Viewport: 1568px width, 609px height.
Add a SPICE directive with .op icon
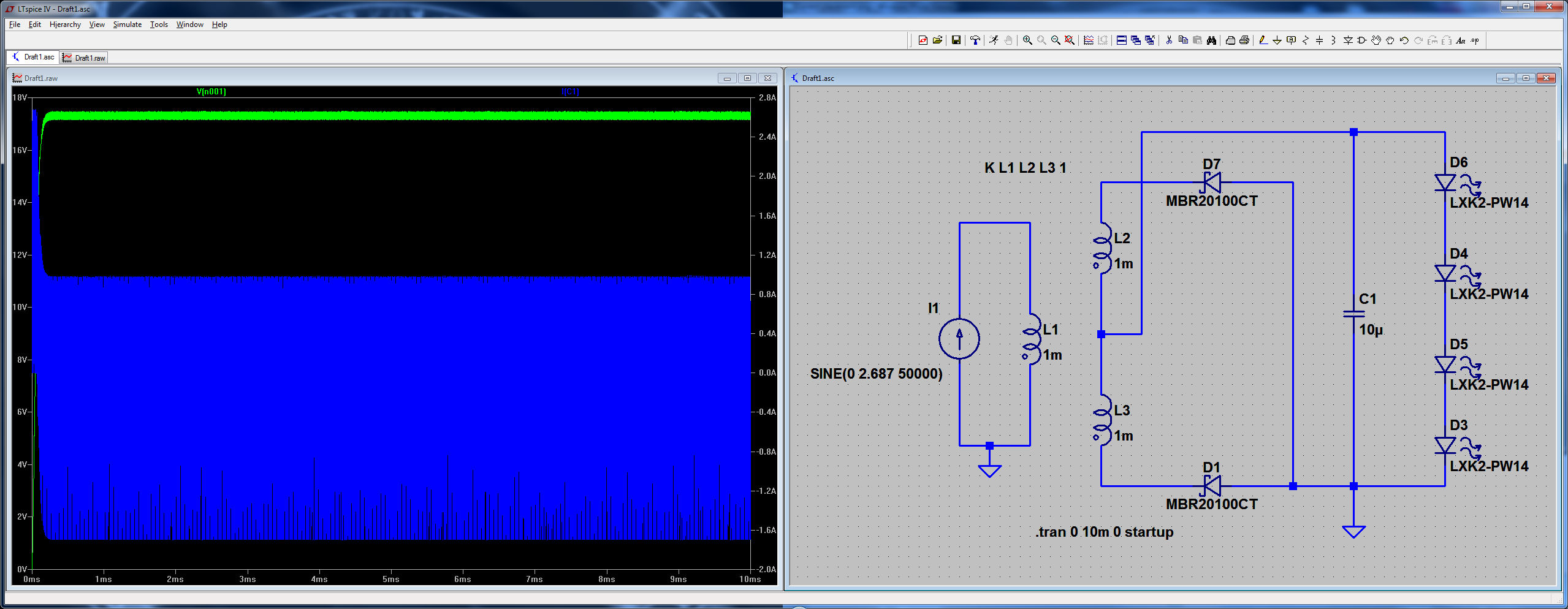tap(1475, 40)
